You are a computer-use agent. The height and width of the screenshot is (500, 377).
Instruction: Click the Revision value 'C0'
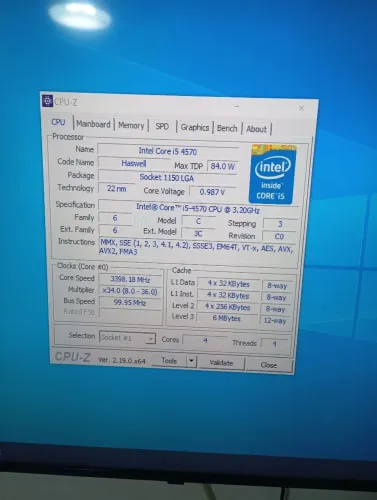(x=279, y=236)
